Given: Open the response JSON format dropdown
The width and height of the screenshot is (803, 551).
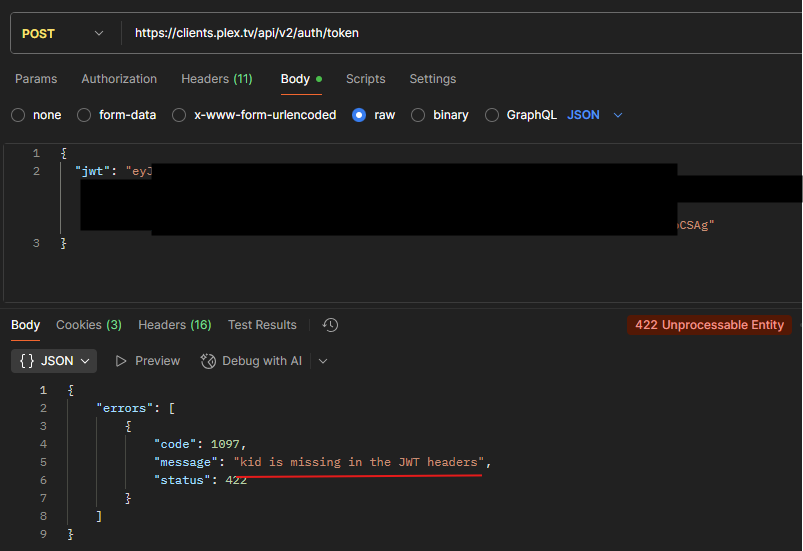Looking at the screenshot, I should coord(54,361).
